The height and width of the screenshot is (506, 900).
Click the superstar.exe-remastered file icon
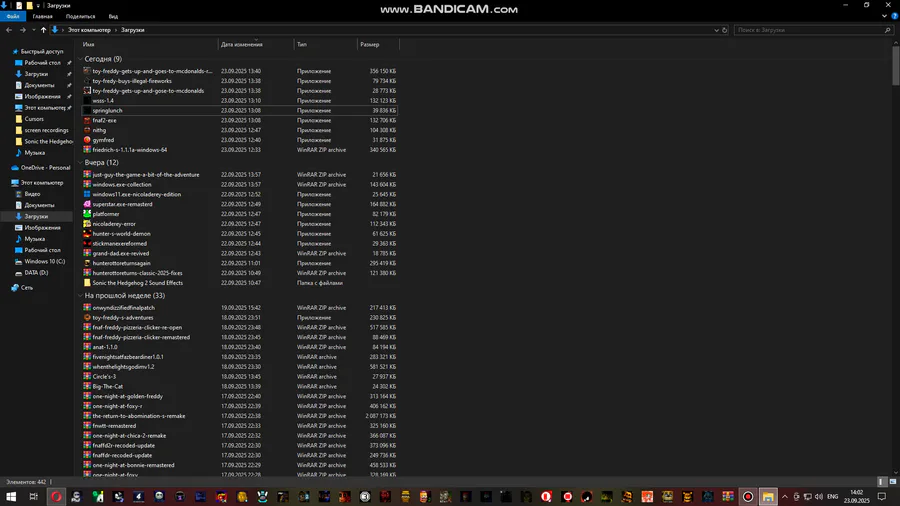click(87, 204)
